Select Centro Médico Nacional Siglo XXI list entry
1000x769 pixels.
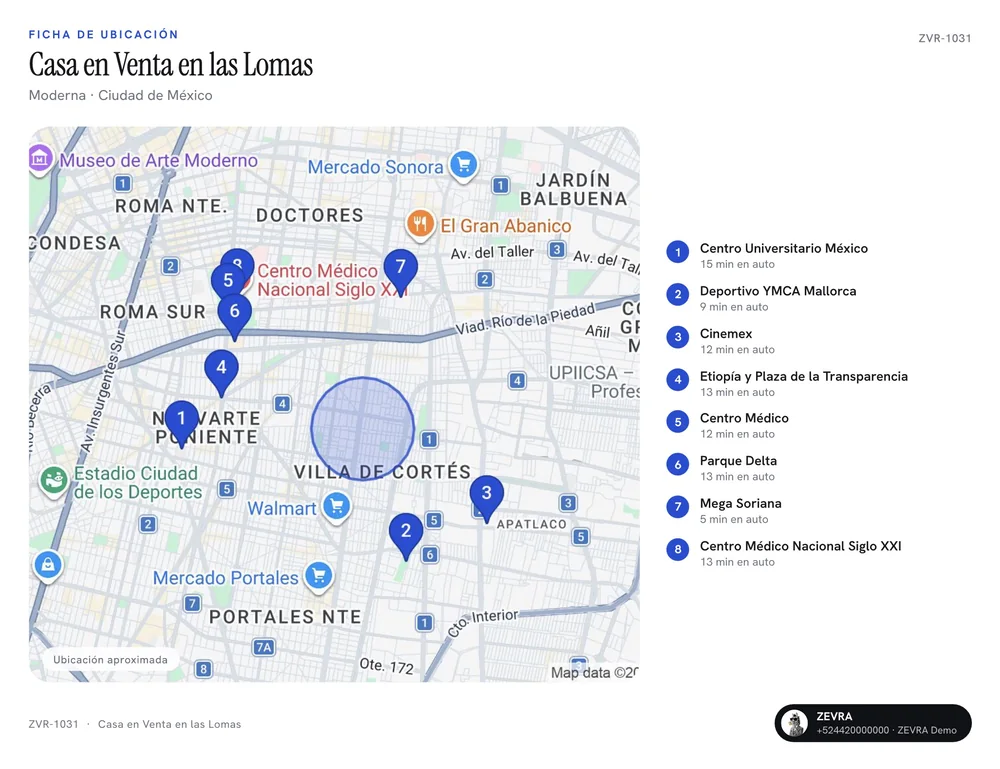point(784,553)
